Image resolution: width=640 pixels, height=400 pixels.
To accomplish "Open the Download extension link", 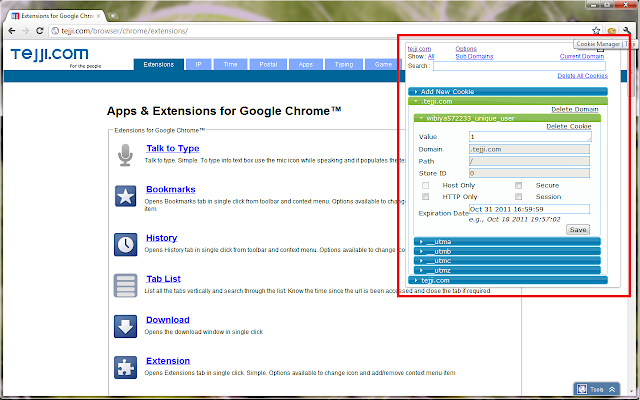I will point(168,320).
